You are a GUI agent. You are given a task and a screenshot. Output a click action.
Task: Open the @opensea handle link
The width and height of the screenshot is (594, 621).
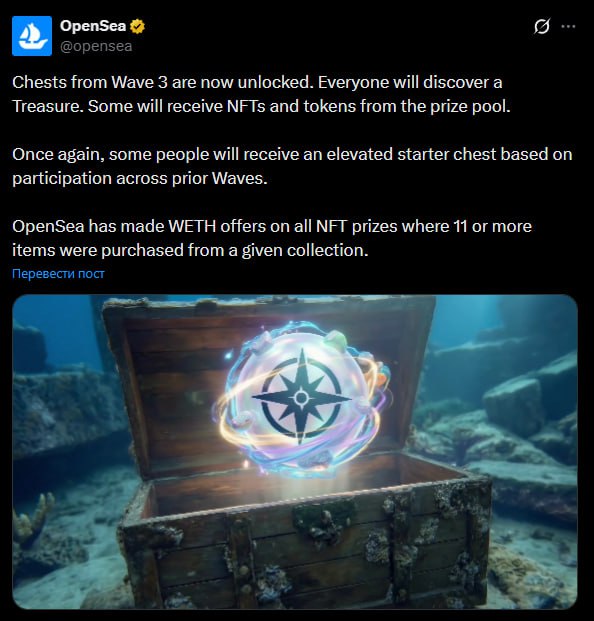click(x=96, y=46)
